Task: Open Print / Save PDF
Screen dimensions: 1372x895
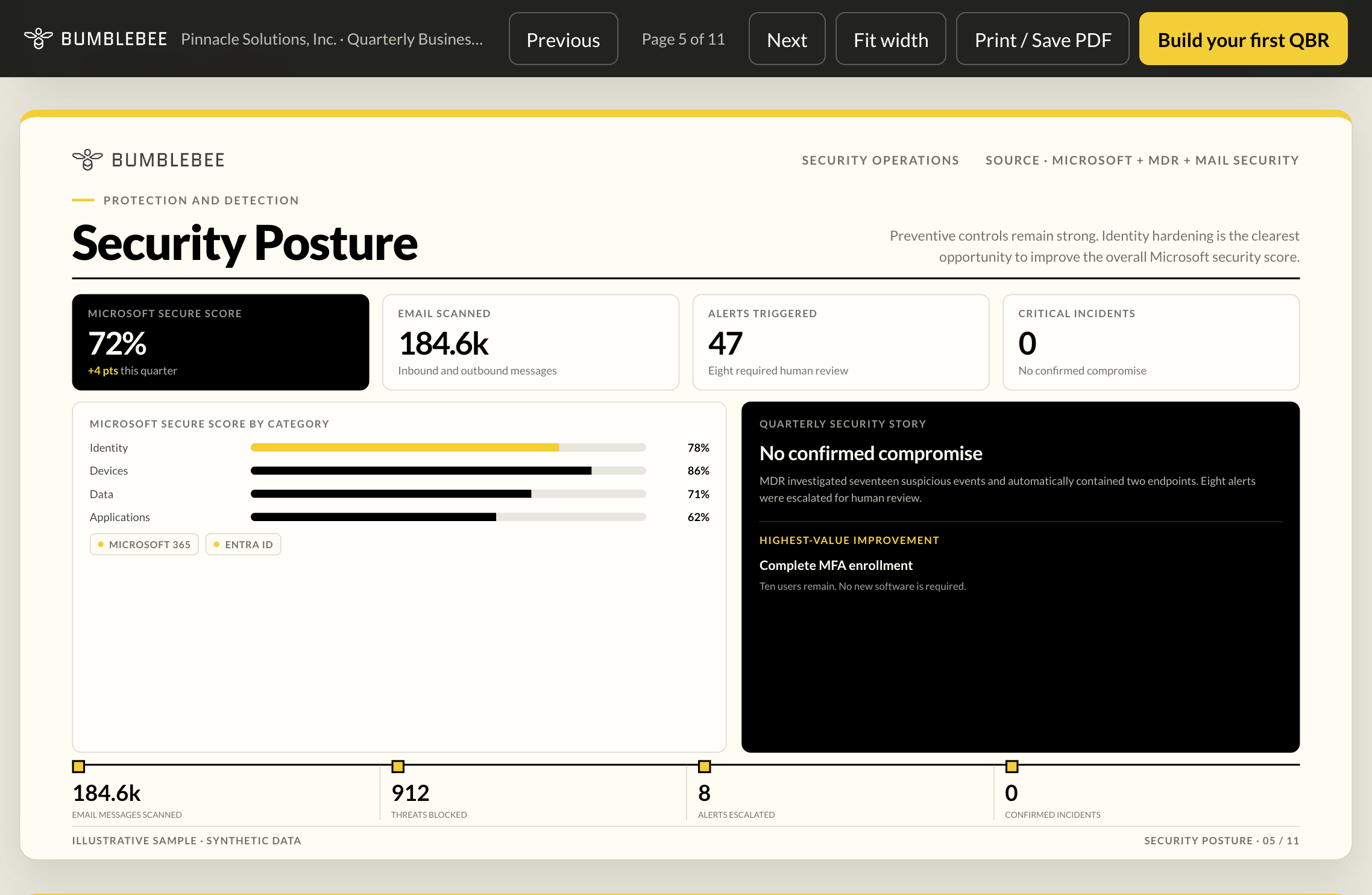Action: point(1042,39)
